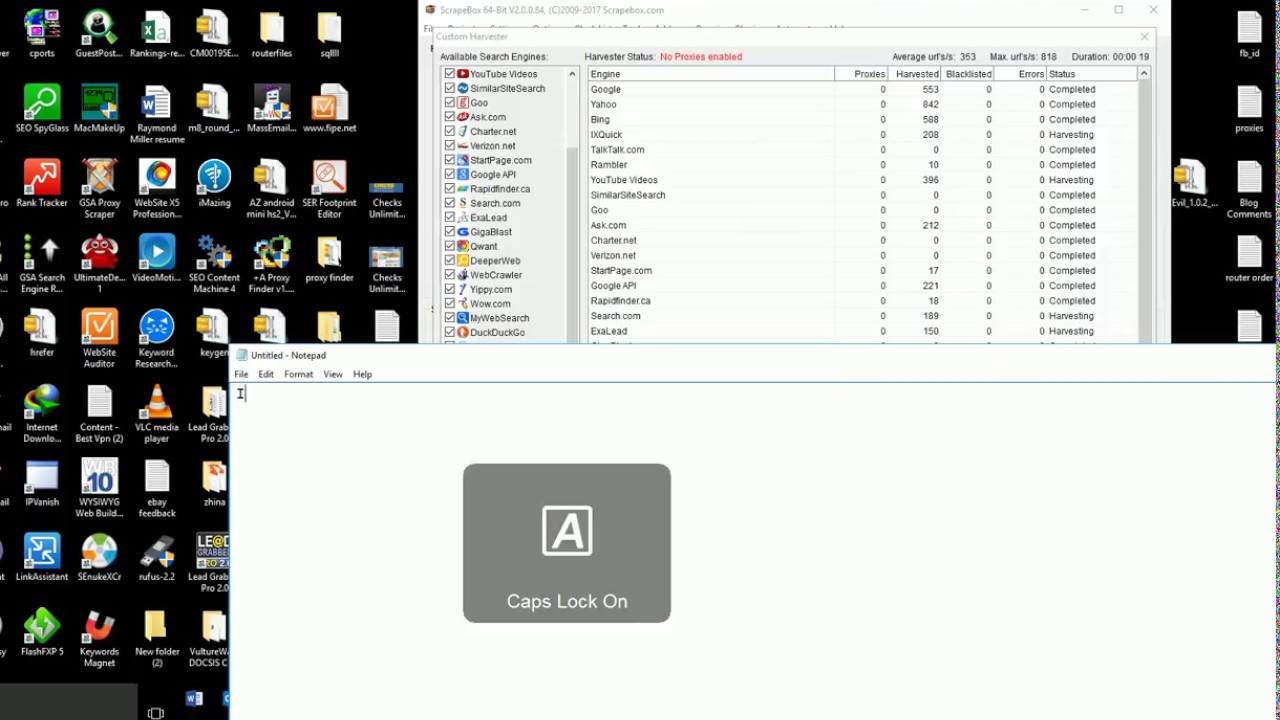
Task: Launch VLC media player icon
Action: [x=157, y=414]
